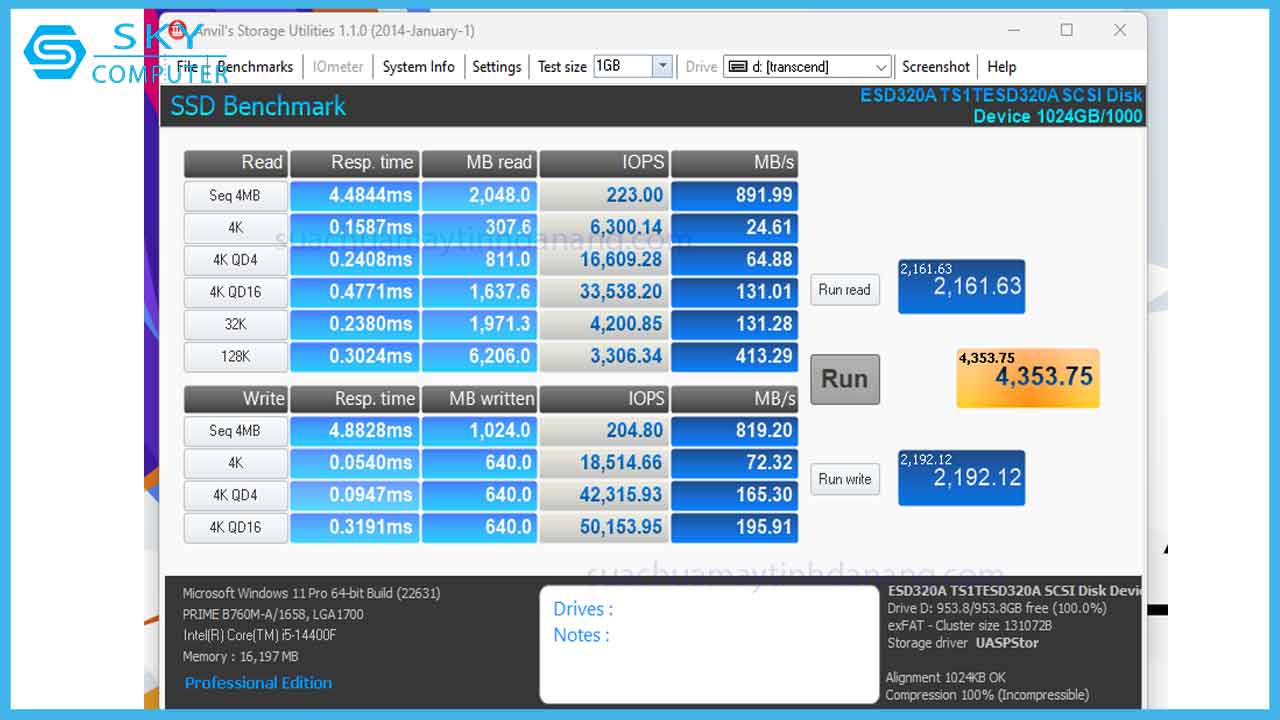Viewport: 1280px width, 720px height.
Task: Click the Run write button
Action: tap(844, 479)
